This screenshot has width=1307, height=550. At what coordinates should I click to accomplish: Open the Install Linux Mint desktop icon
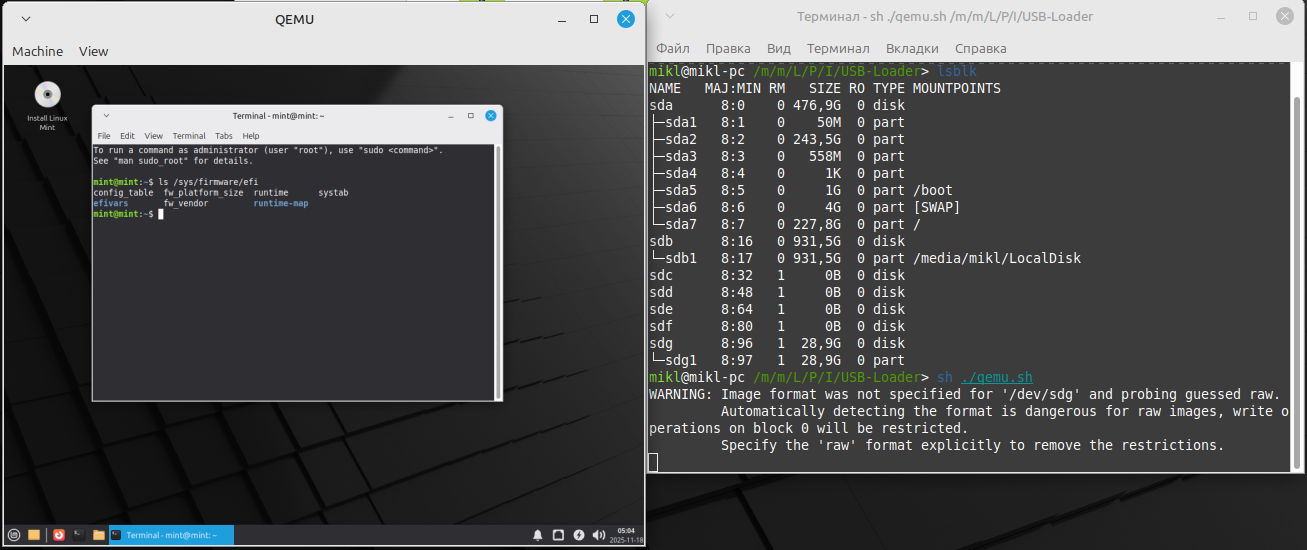47,97
